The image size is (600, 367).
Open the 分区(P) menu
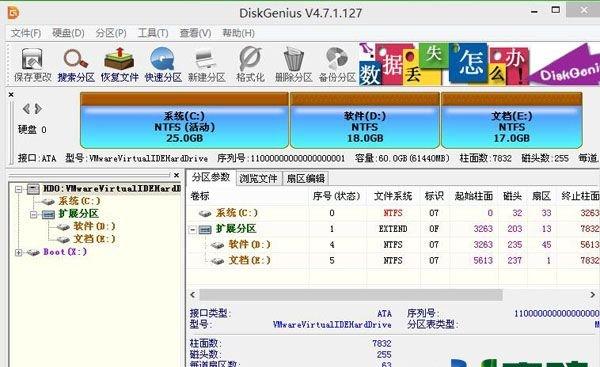tap(111, 33)
